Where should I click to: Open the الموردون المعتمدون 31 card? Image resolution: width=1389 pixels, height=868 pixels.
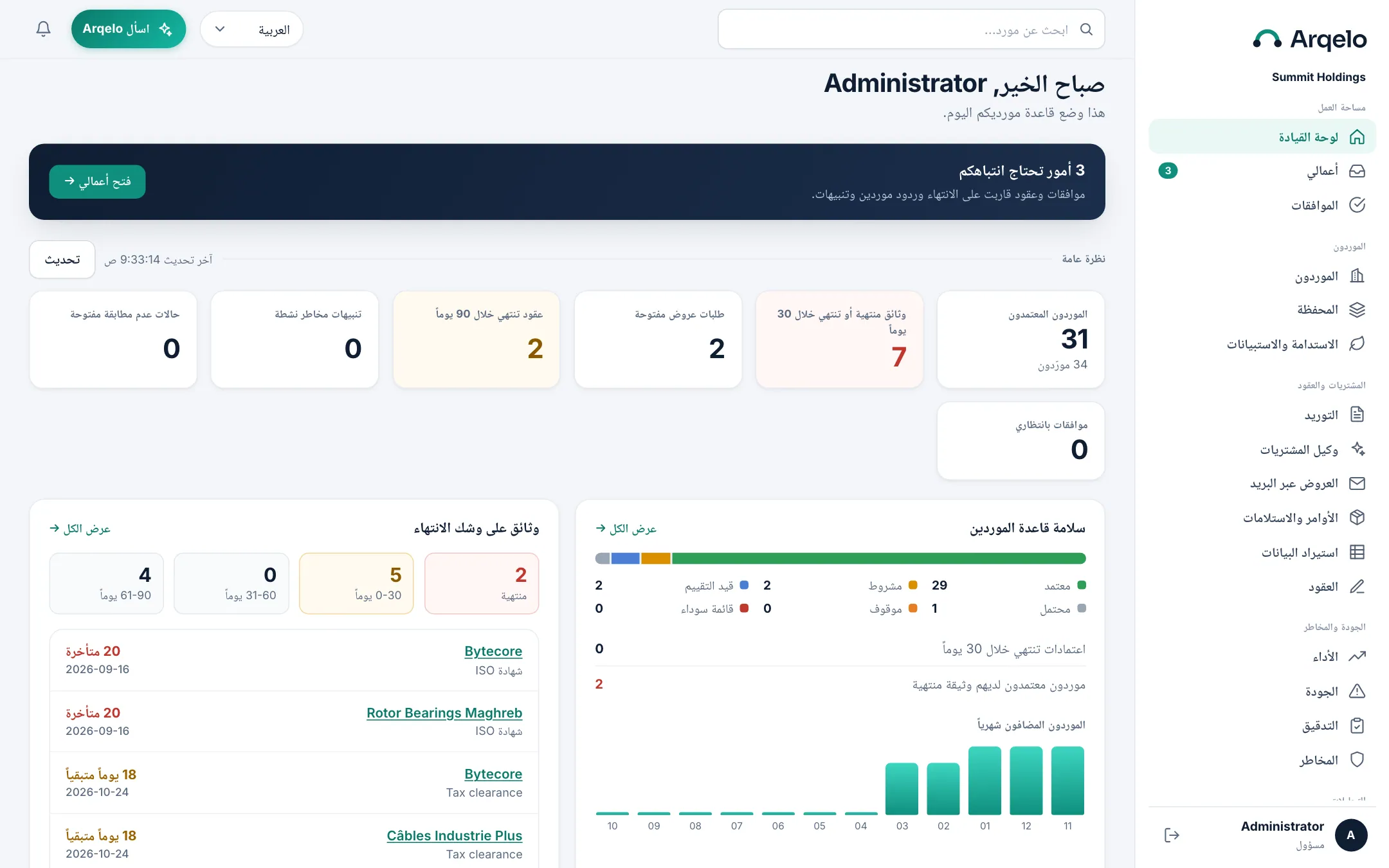(x=1021, y=339)
